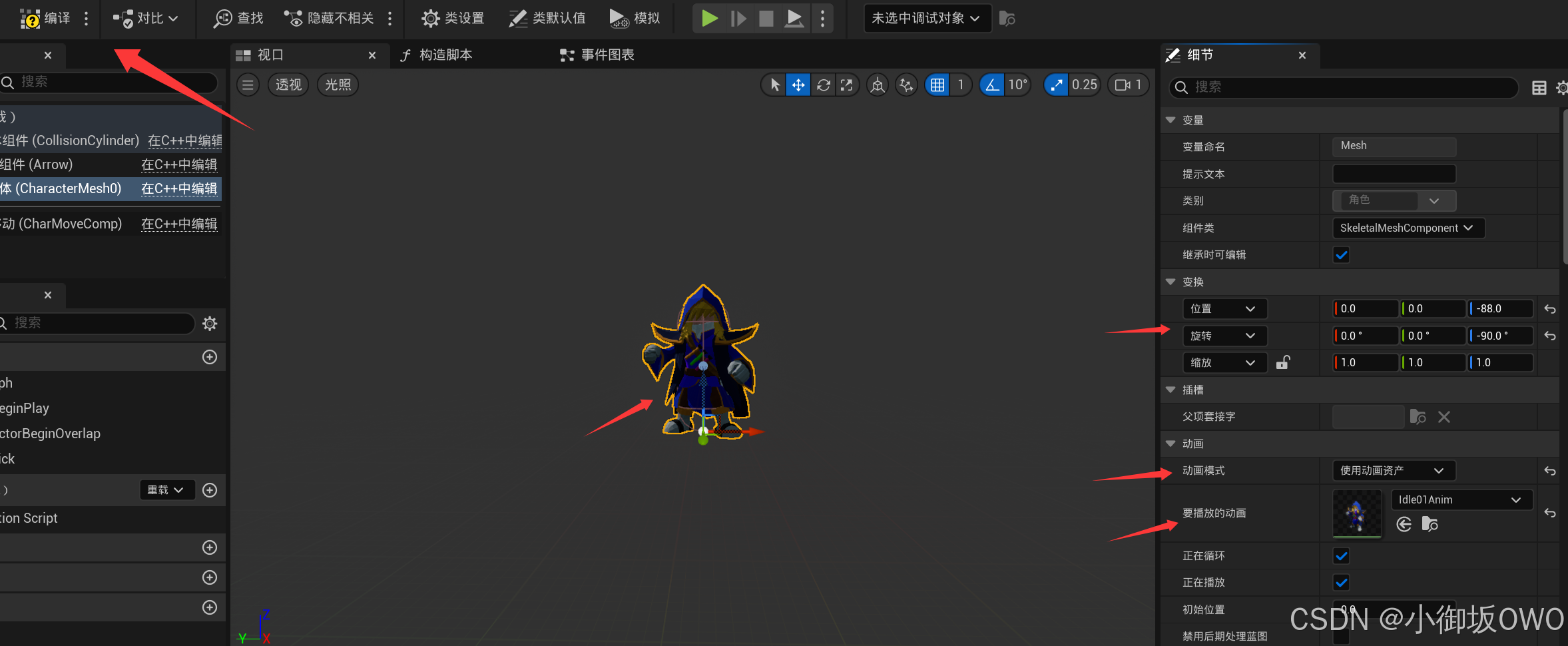Open Animation Mode dropdown 使用动画资产
The height and width of the screenshot is (646, 1568).
coord(1394,470)
